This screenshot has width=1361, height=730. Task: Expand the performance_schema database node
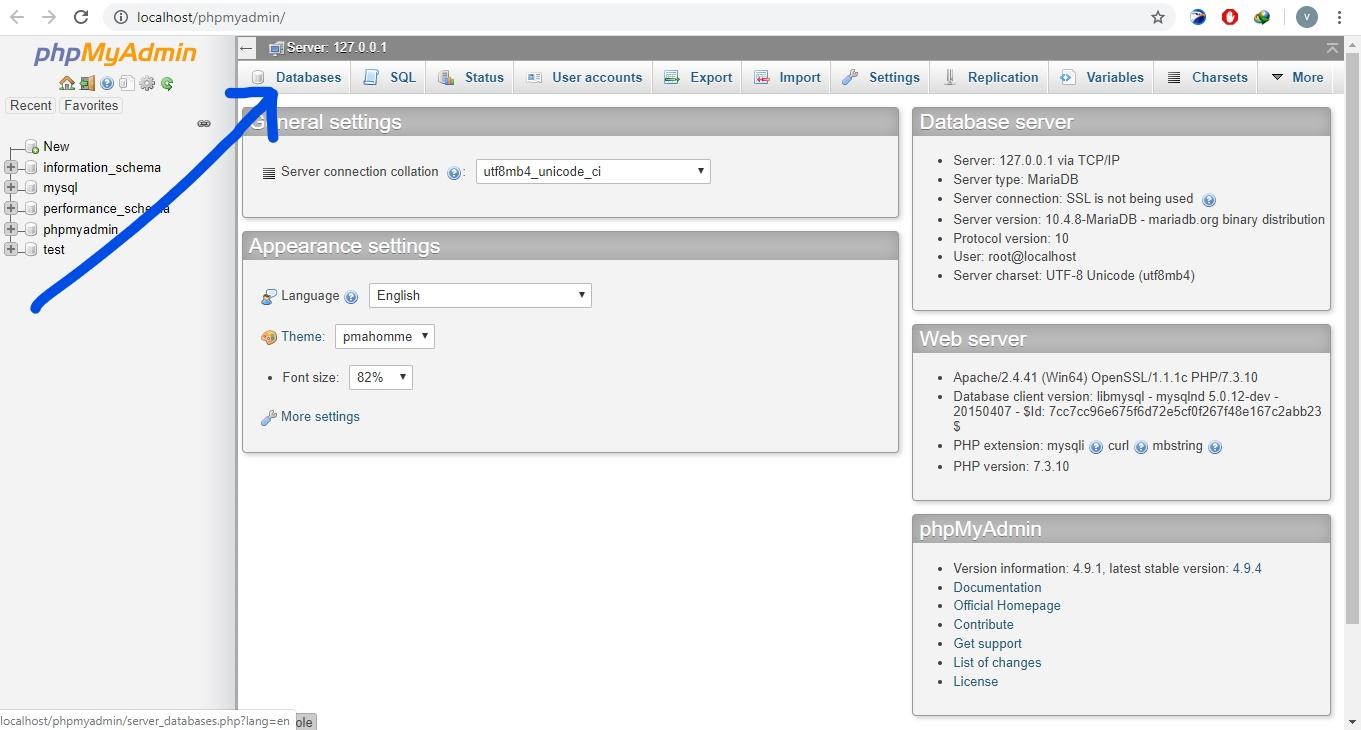click(x=11, y=208)
